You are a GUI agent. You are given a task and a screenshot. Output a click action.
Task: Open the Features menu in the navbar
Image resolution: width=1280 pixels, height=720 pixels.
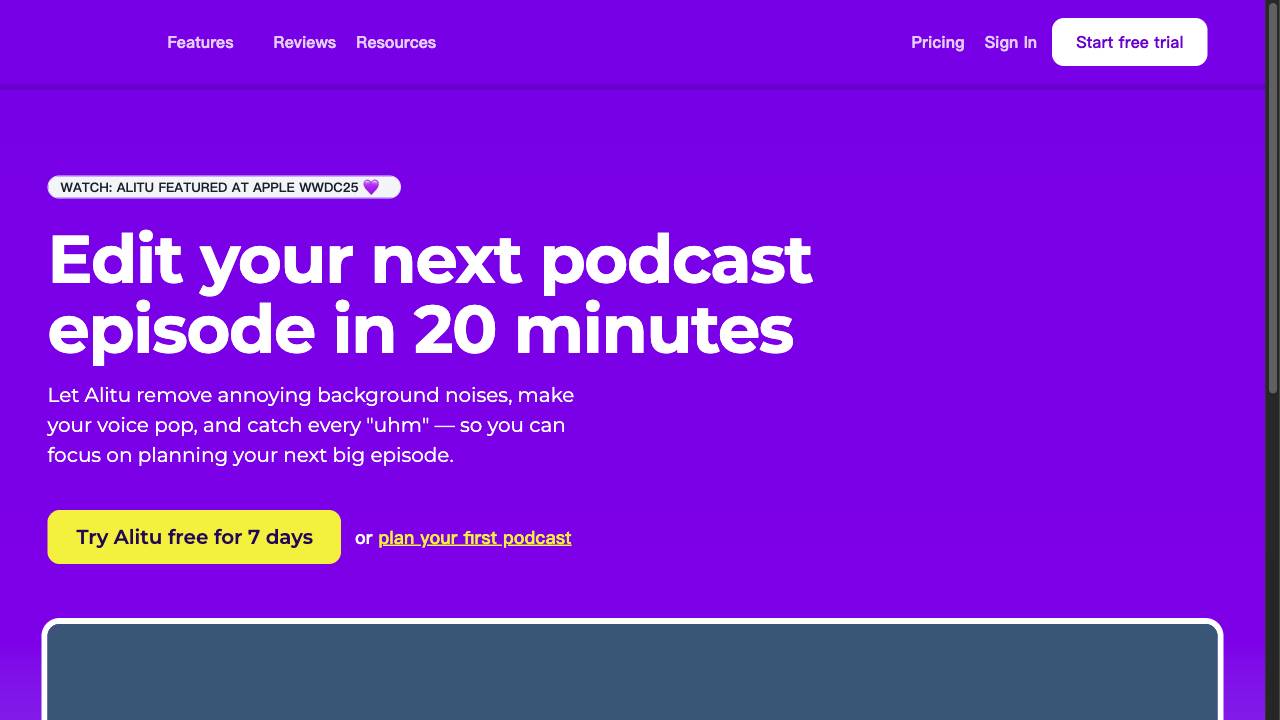pos(200,42)
